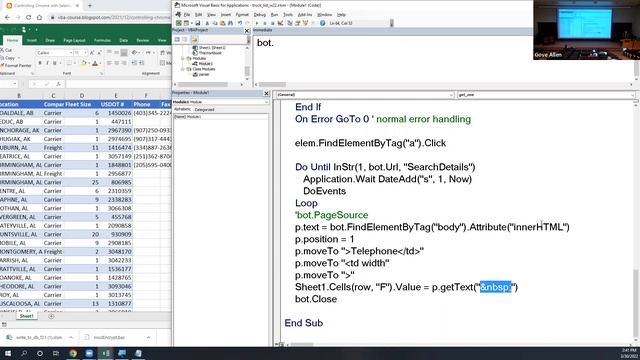Open the Debug menu in VBA editor

(x=260, y=15)
